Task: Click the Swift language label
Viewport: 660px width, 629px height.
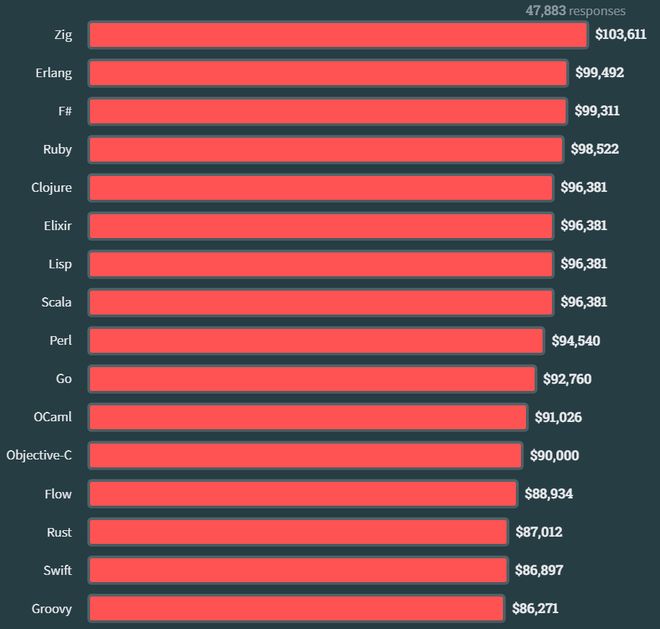Action: pyautogui.click(x=58, y=570)
